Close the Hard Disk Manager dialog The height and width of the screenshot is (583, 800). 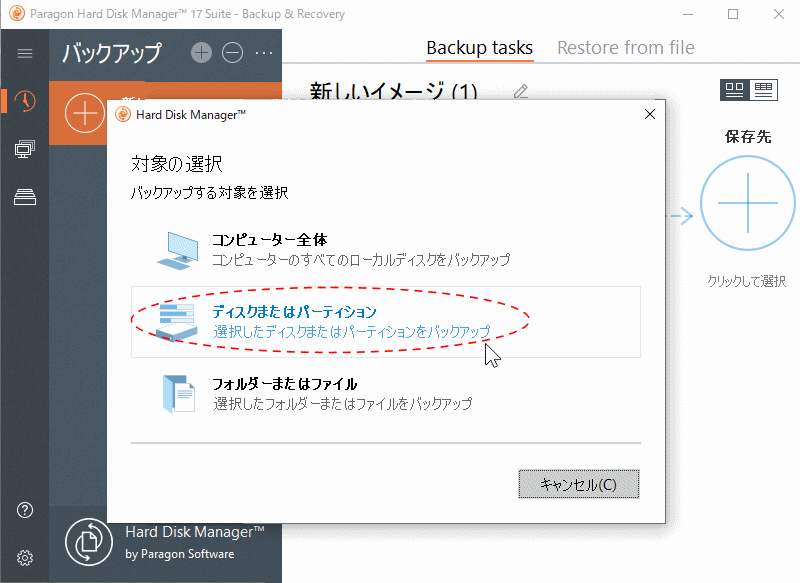click(650, 115)
